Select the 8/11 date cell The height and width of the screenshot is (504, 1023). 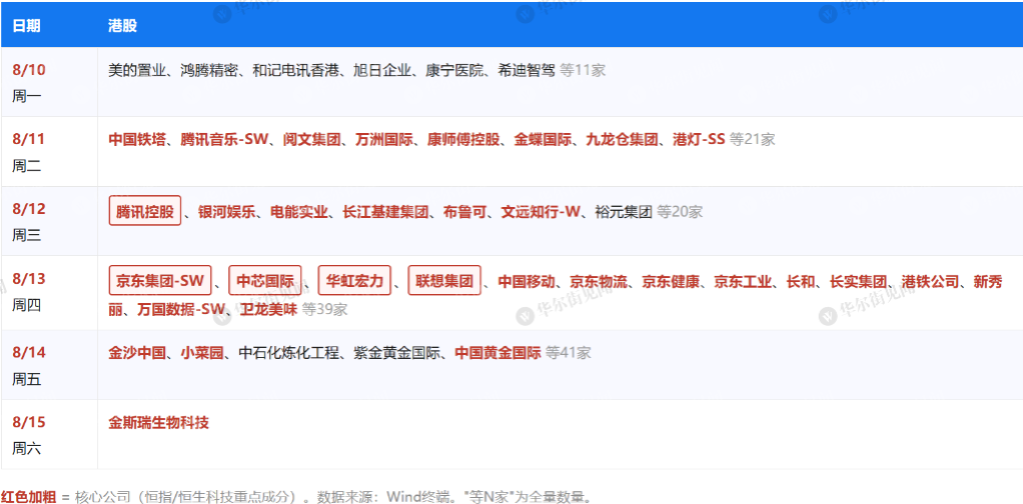(x=49, y=151)
